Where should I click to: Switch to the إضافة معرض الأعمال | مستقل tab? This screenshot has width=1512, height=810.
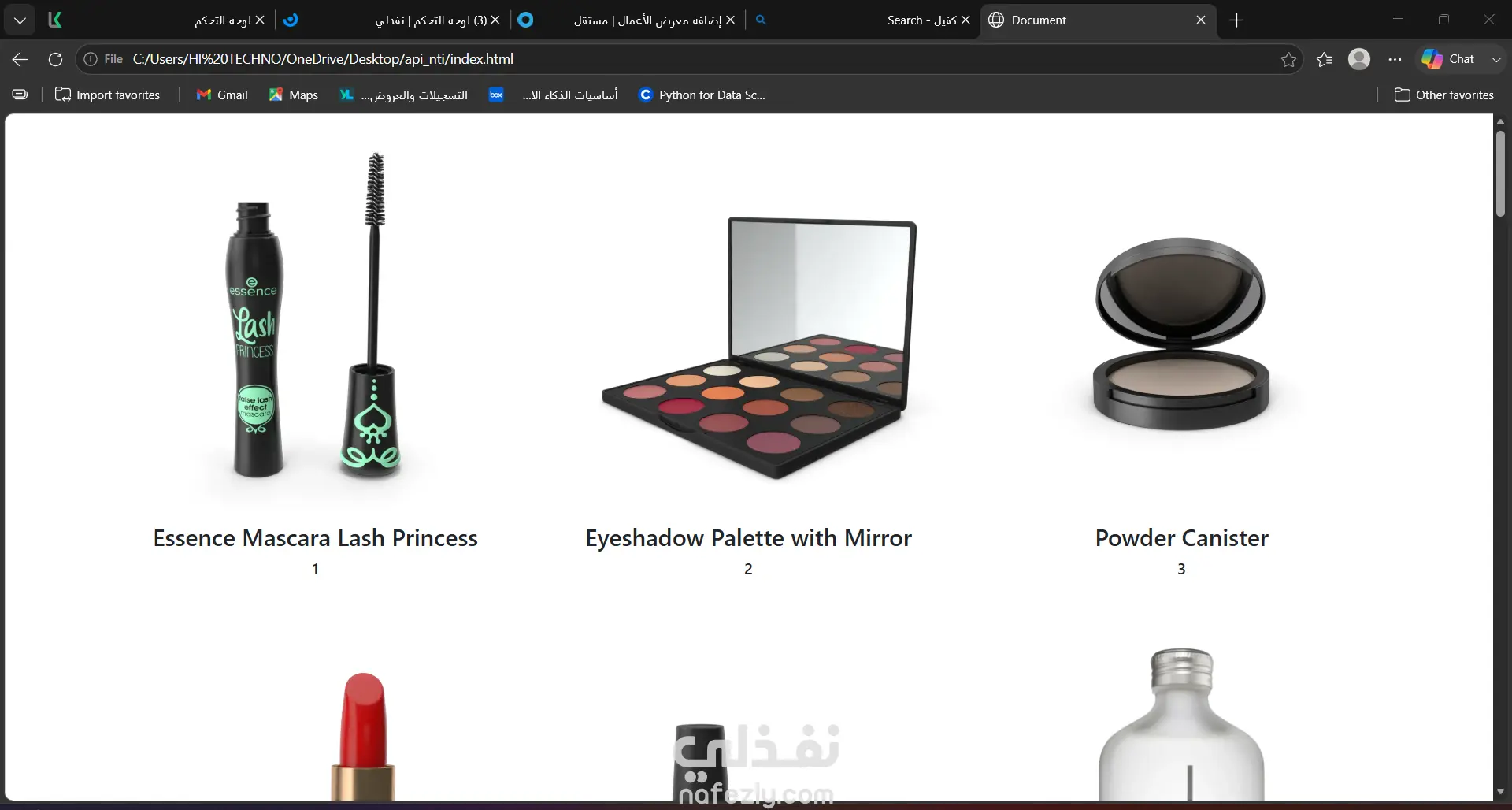(628, 20)
